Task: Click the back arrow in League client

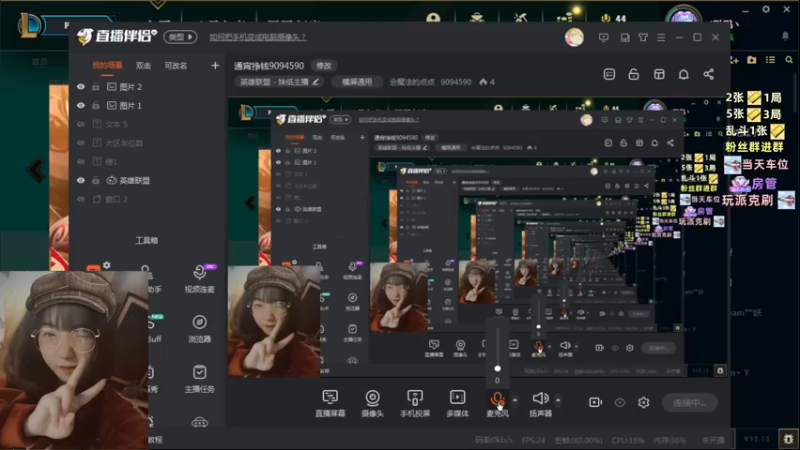Action: point(36,170)
